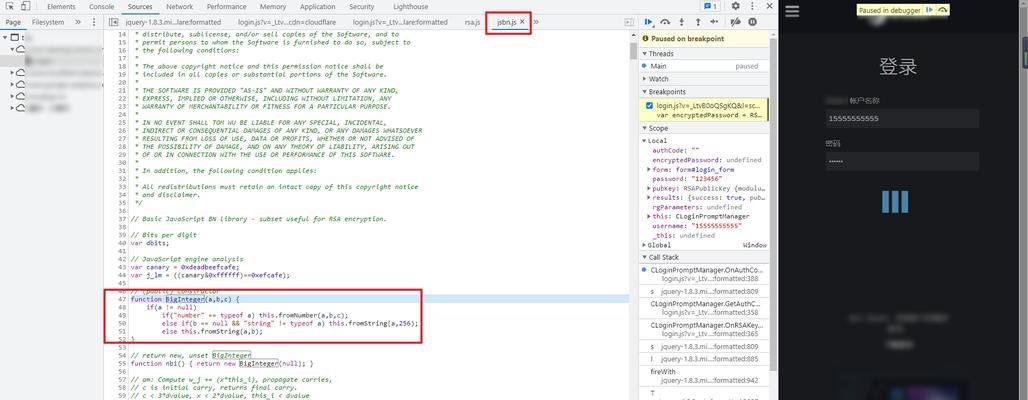Deactivate breakpoints icon

(736, 22)
